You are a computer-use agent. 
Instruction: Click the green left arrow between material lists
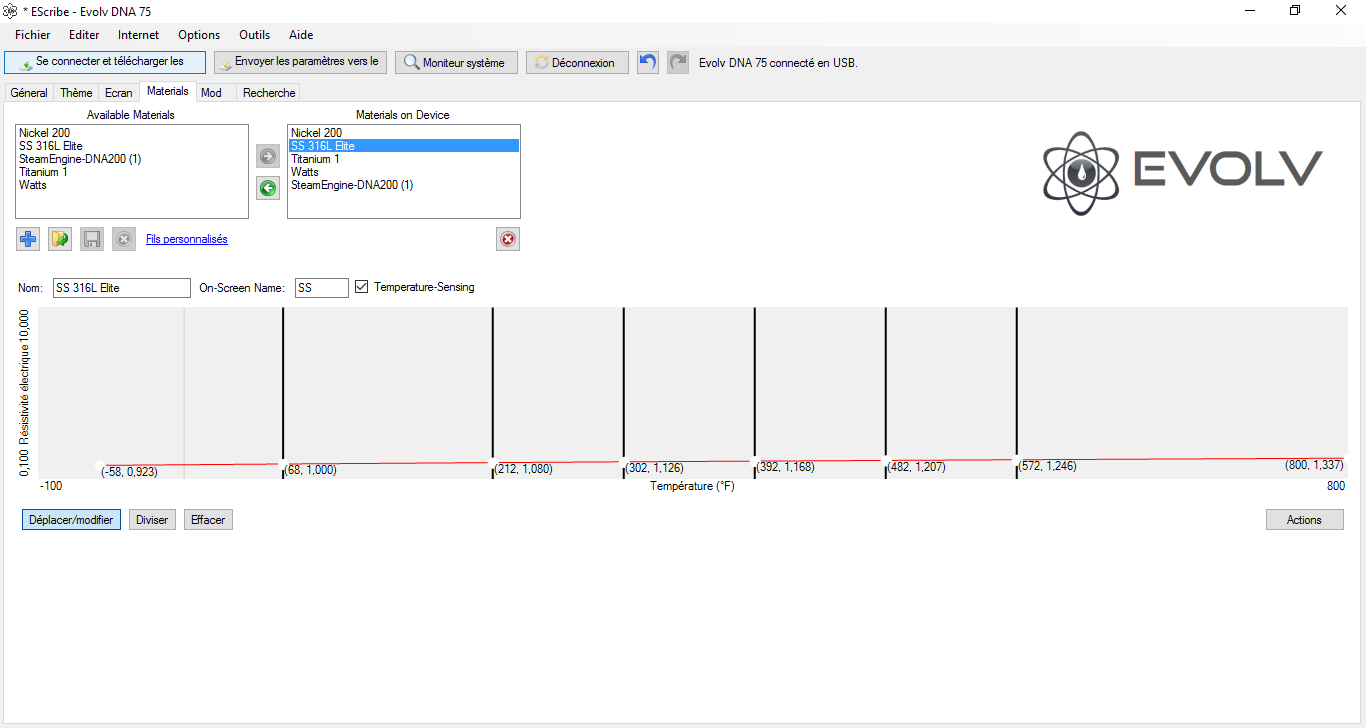pos(268,188)
